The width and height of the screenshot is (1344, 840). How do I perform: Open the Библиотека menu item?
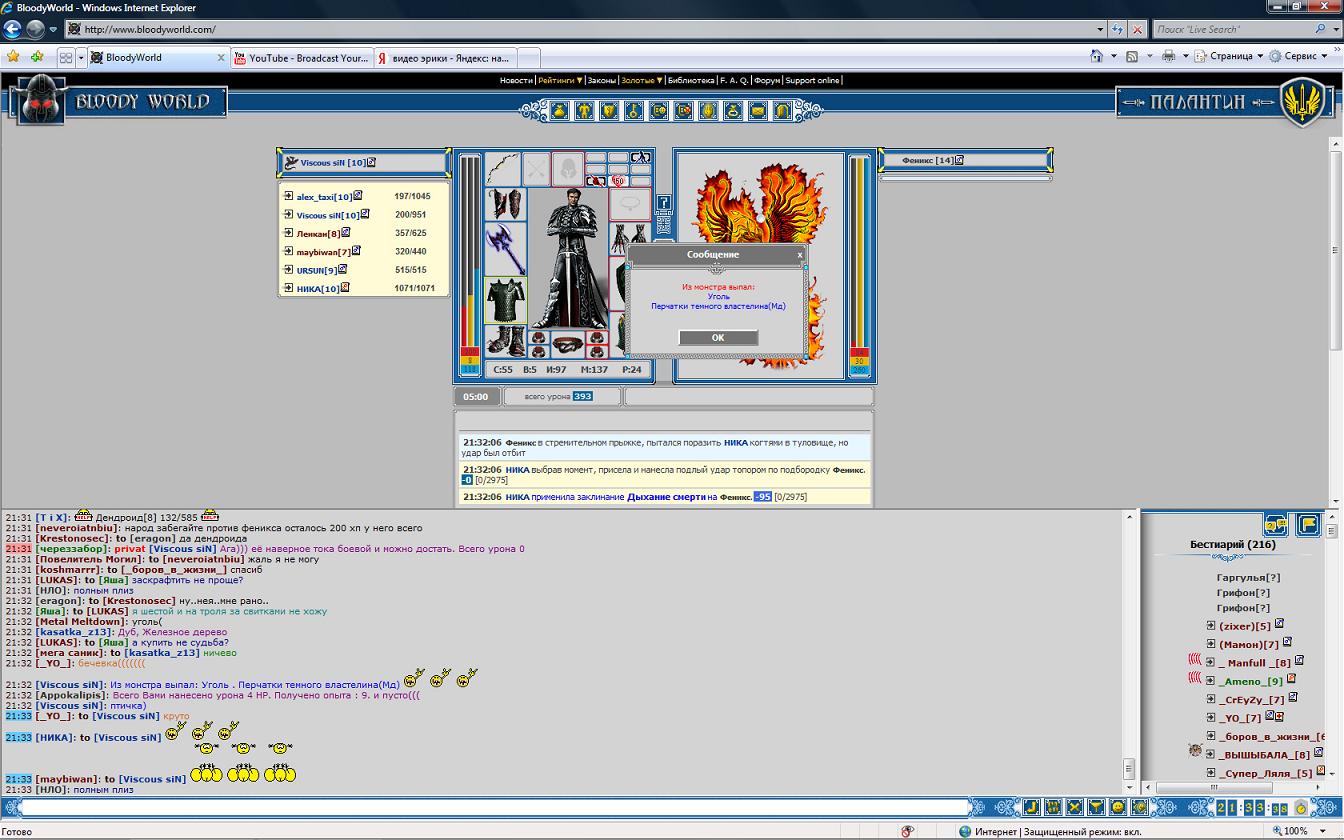point(691,80)
